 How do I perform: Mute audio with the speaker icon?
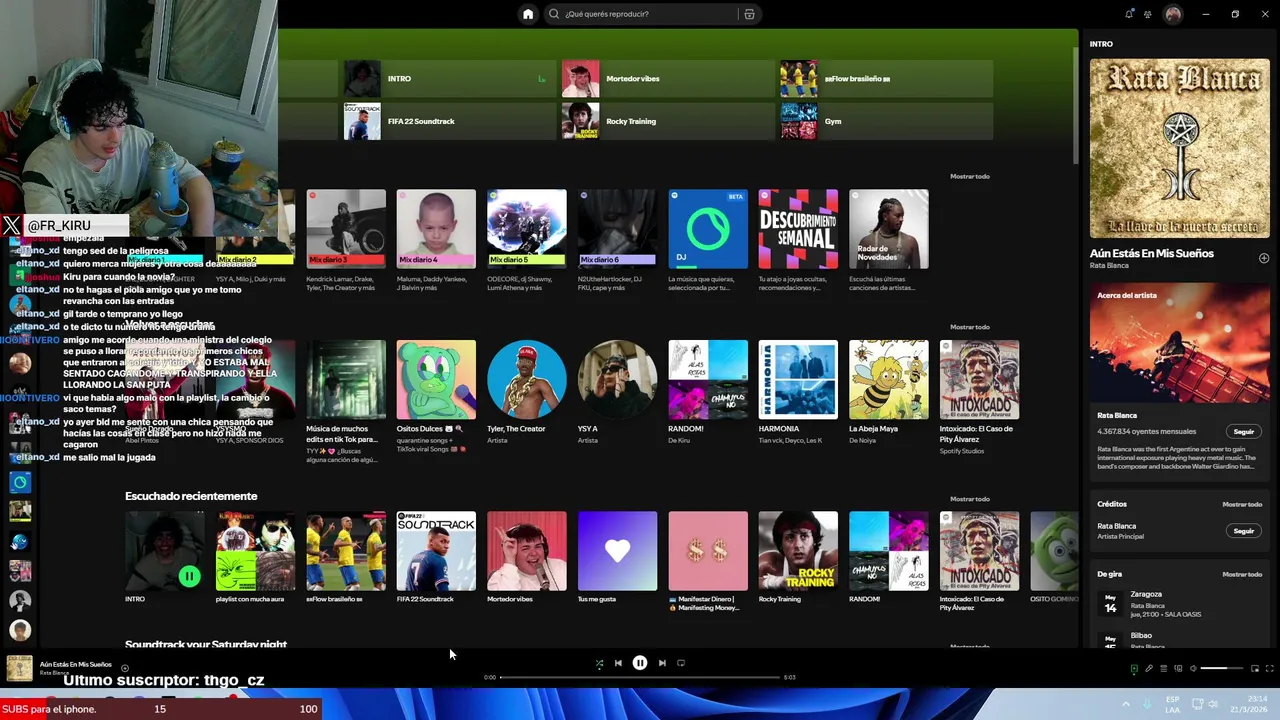click(x=1193, y=668)
